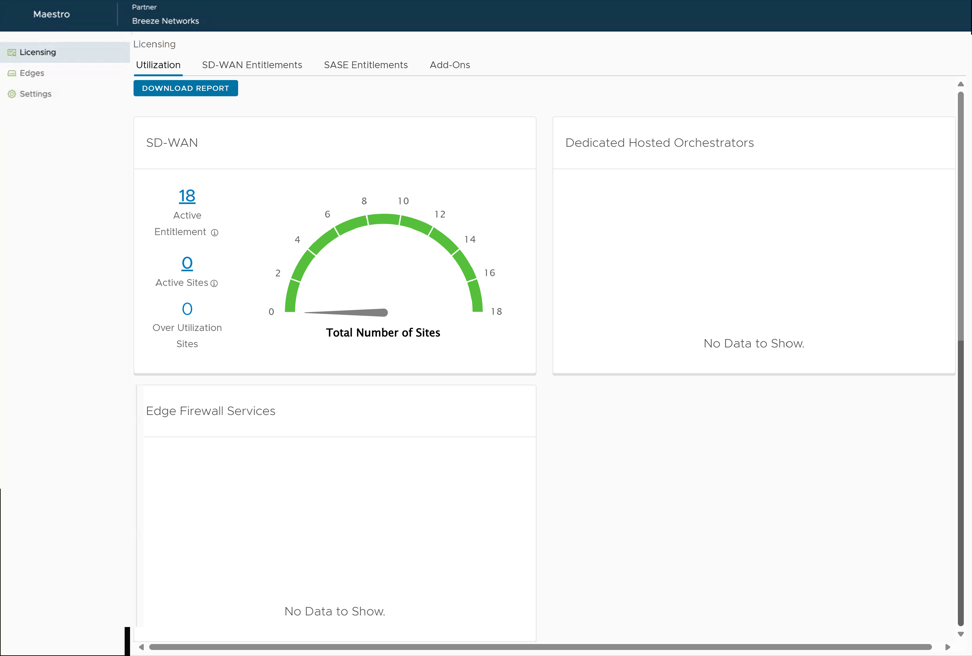The width and height of the screenshot is (972, 656).
Task: Open the Settings gear icon
Action: 9,94
